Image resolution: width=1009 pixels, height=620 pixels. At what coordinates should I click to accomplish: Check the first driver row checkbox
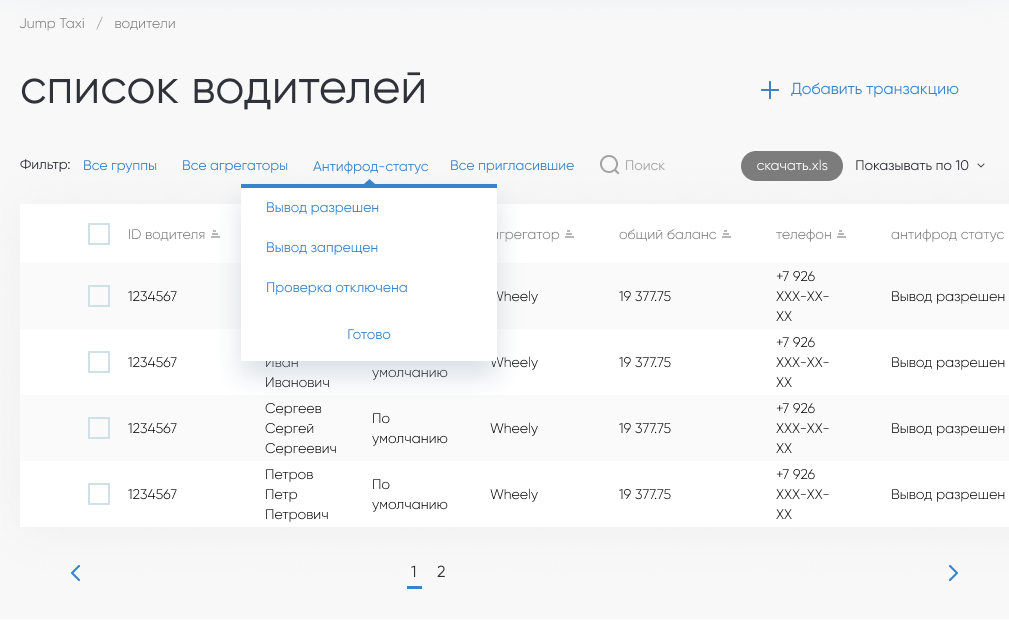click(x=99, y=296)
